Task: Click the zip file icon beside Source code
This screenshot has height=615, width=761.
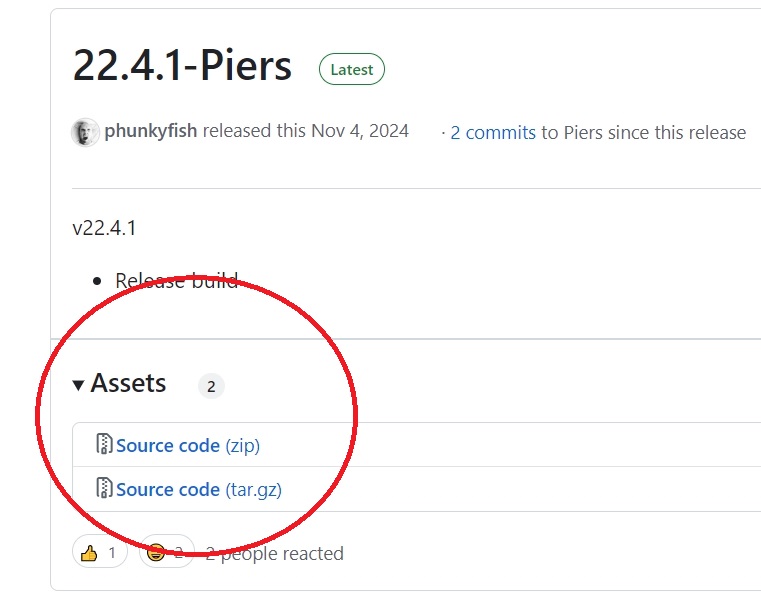Action: tap(104, 444)
